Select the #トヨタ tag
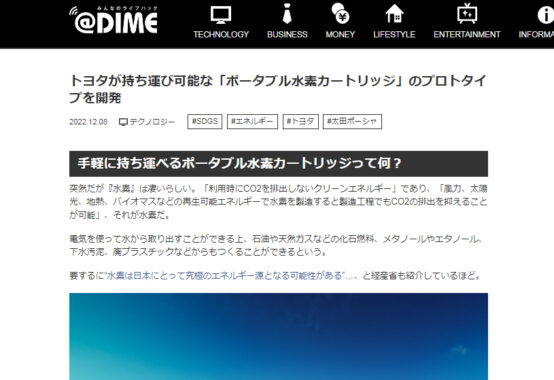 click(300, 121)
